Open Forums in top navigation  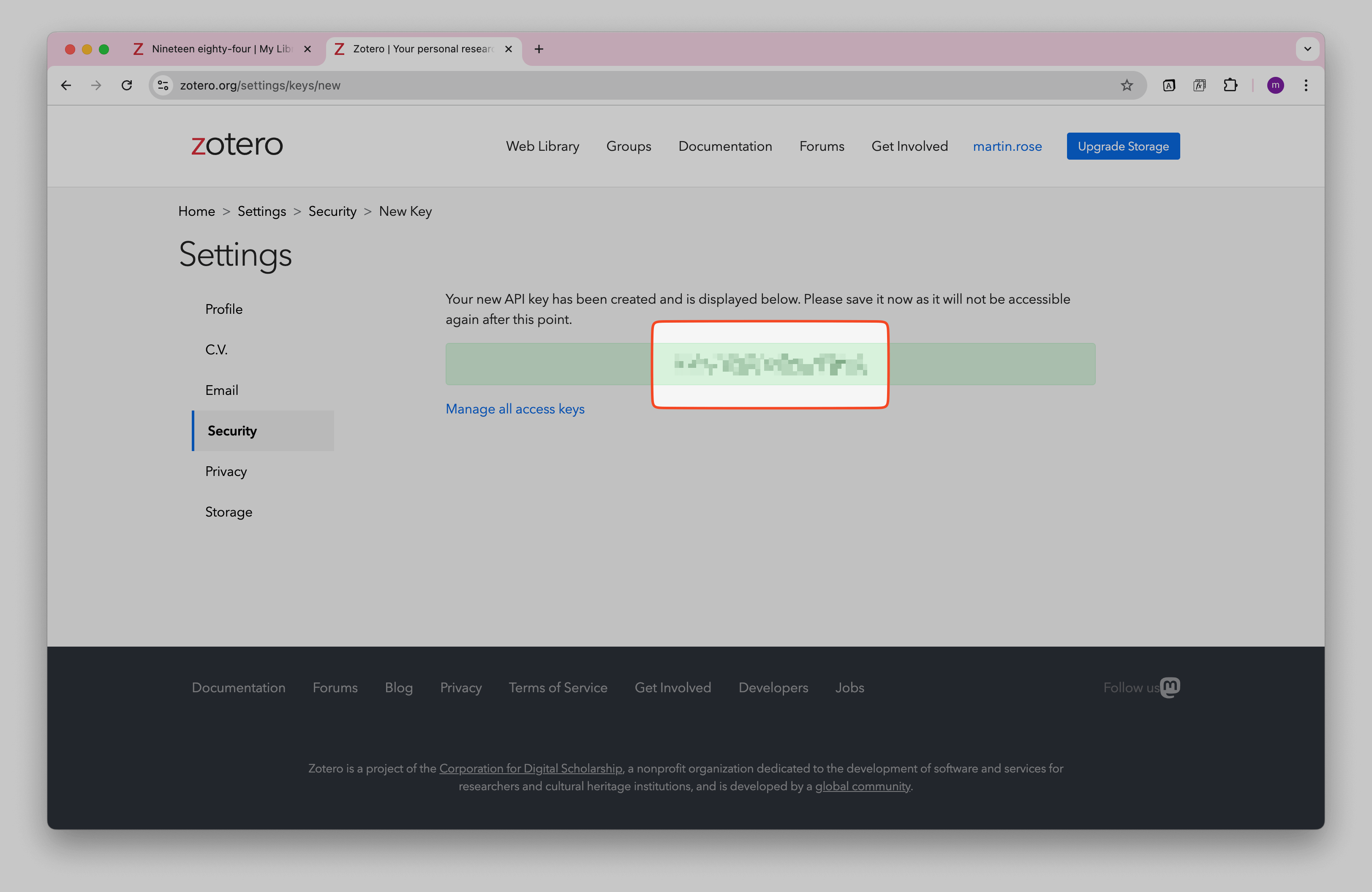(x=822, y=147)
